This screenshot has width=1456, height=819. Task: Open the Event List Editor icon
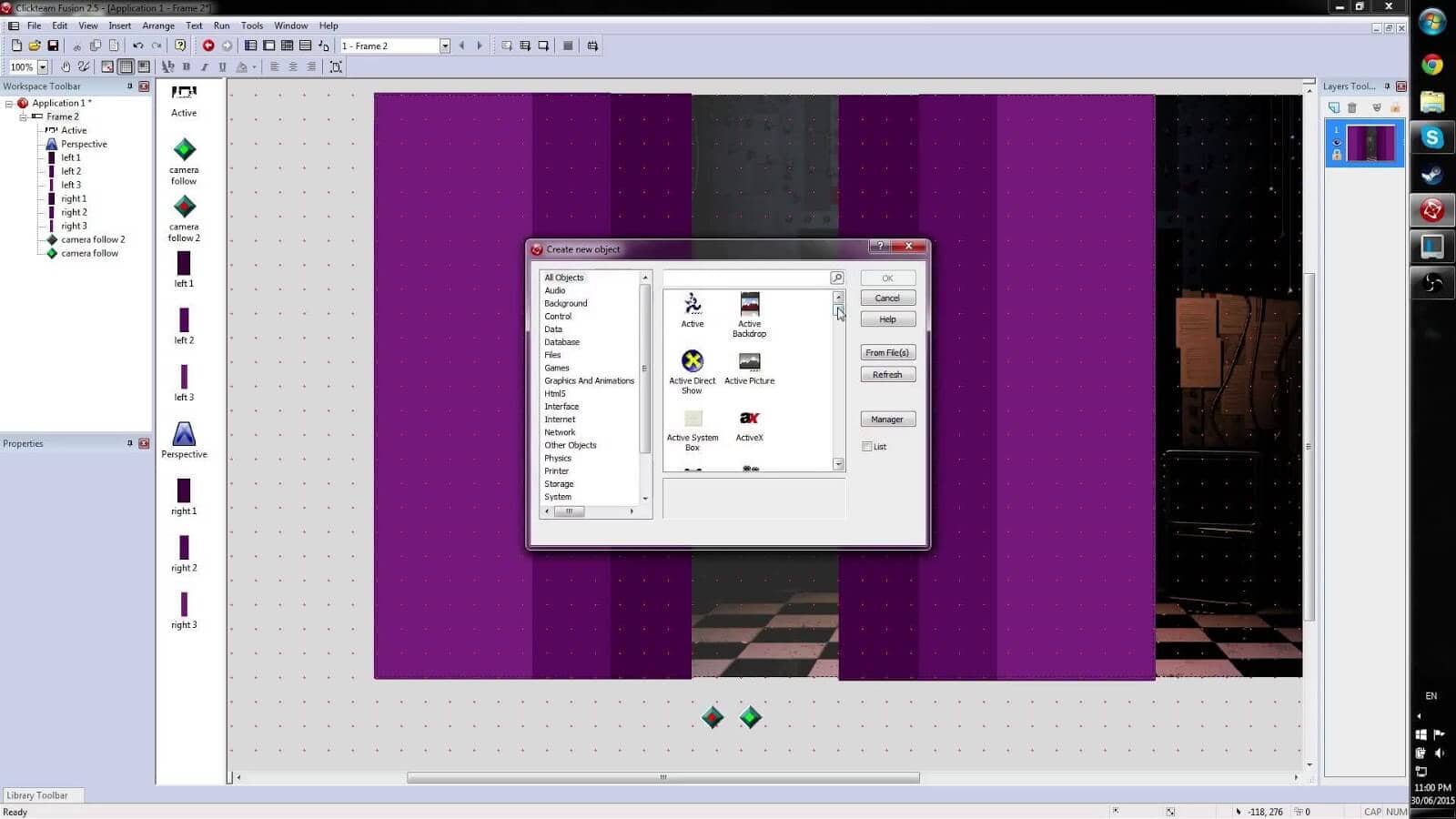[306, 45]
